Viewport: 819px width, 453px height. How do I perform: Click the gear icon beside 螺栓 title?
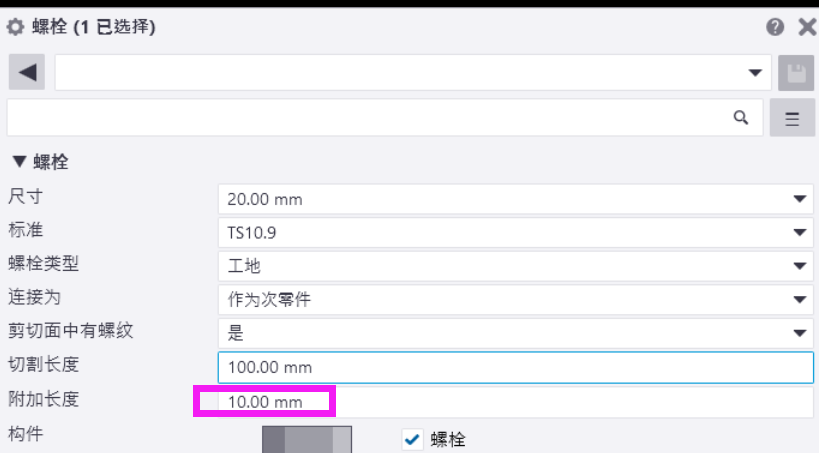coord(15,27)
